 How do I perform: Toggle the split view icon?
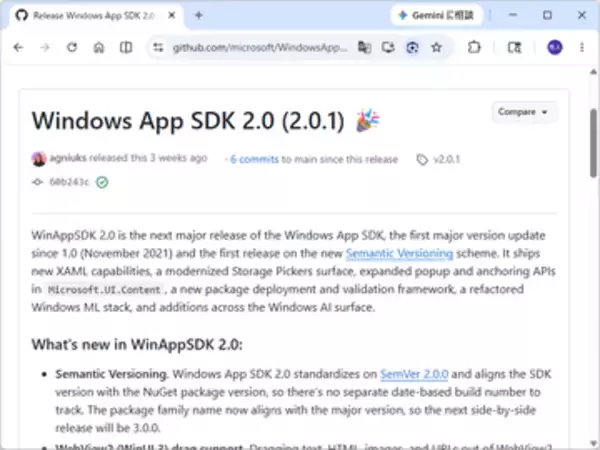coord(126,47)
